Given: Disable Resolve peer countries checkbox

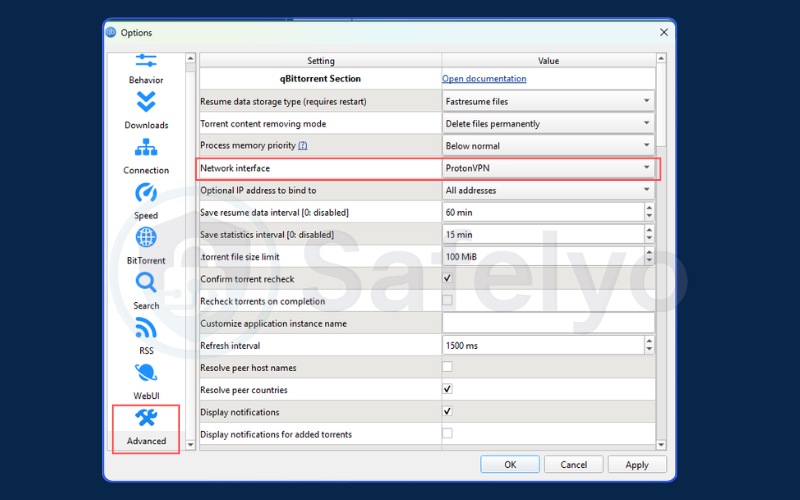Looking at the screenshot, I should point(447,389).
